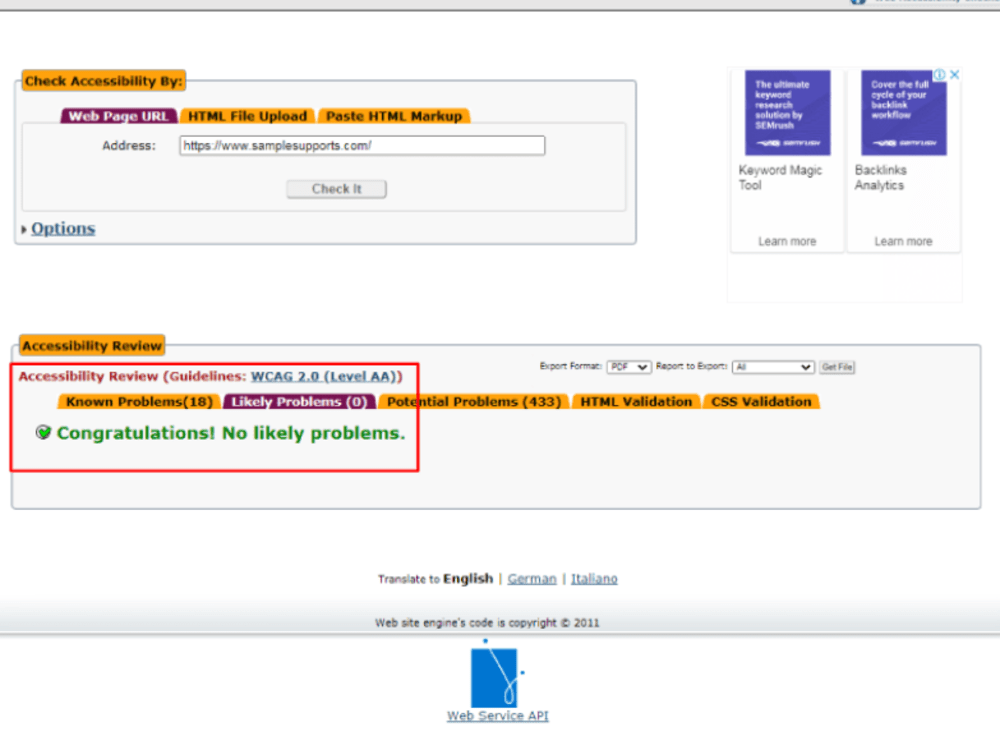
Task: Click the ad info icon
Action: 940,75
